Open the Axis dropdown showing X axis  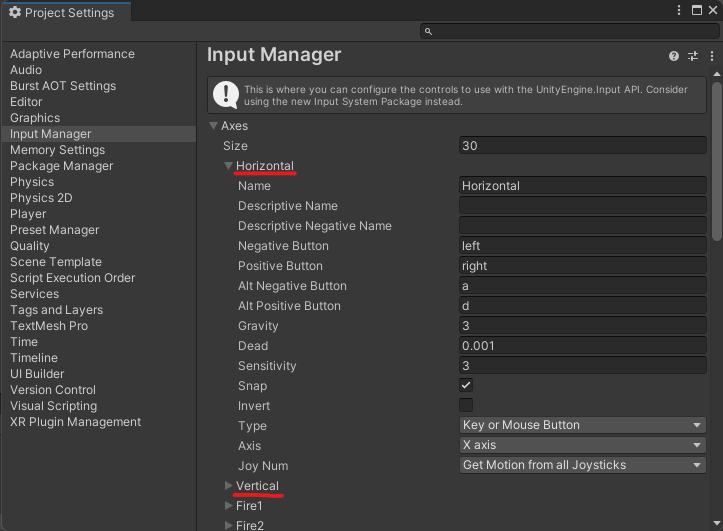pyautogui.click(x=582, y=445)
